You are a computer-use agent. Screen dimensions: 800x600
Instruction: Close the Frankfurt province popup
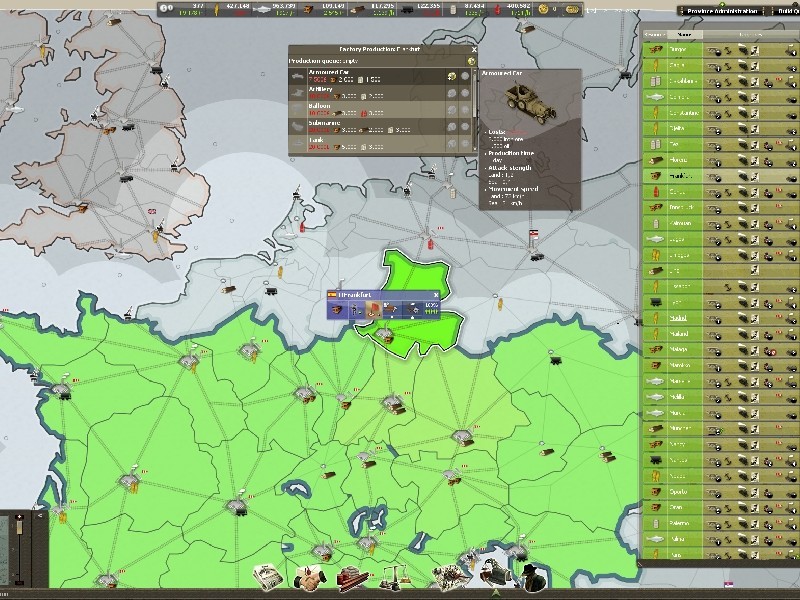(436, 295)
